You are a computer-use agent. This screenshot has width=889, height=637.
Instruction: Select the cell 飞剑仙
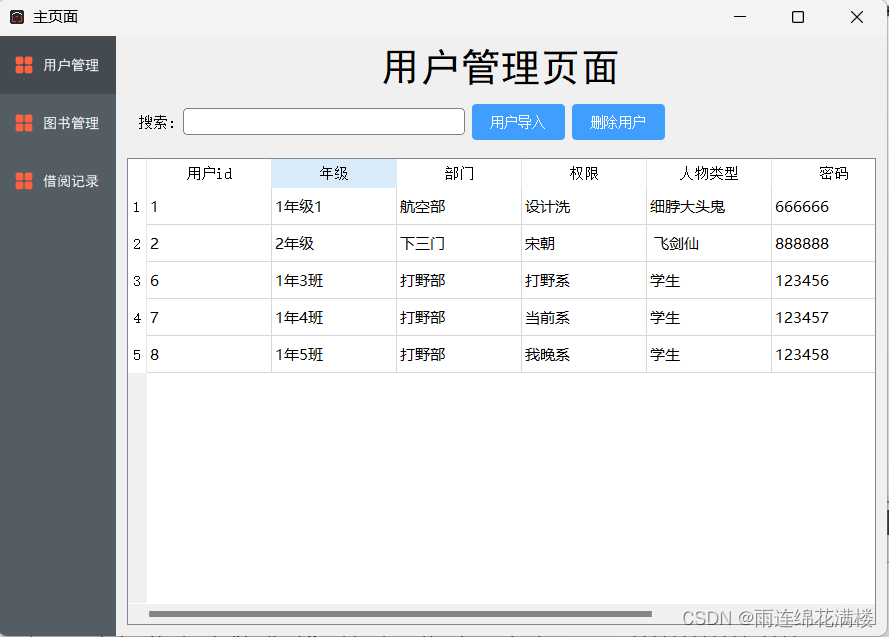pyautogui.click(x=709, y=244)
